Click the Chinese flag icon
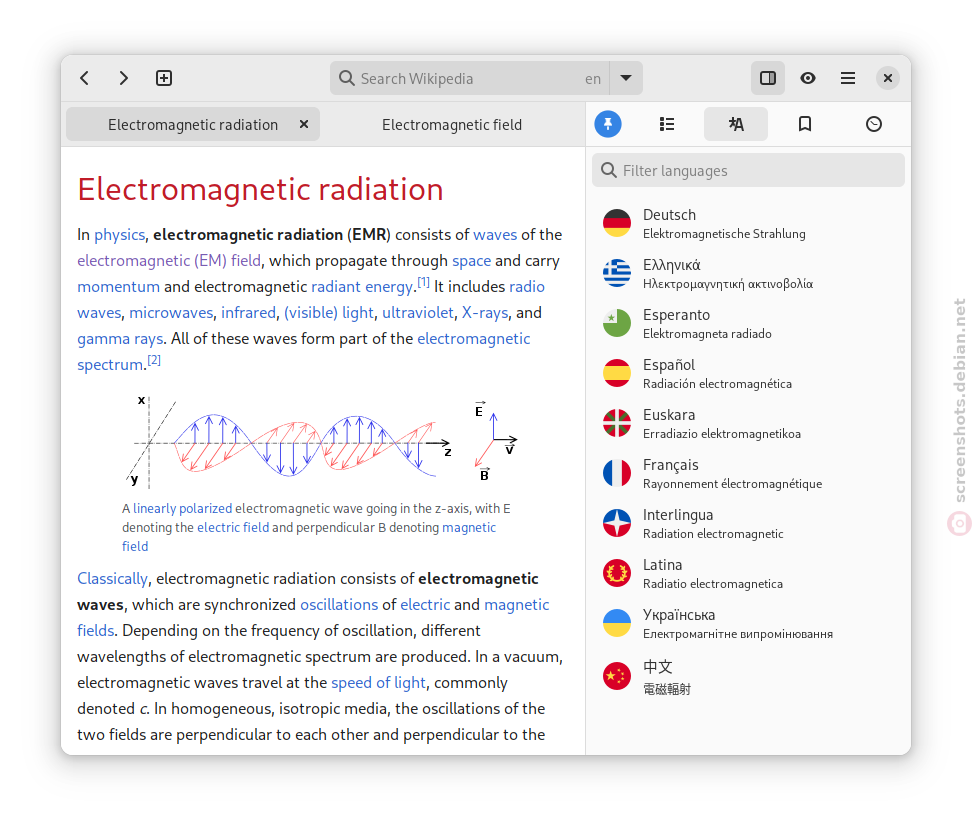Screen dimensions: 972x822 coord(617,676)
